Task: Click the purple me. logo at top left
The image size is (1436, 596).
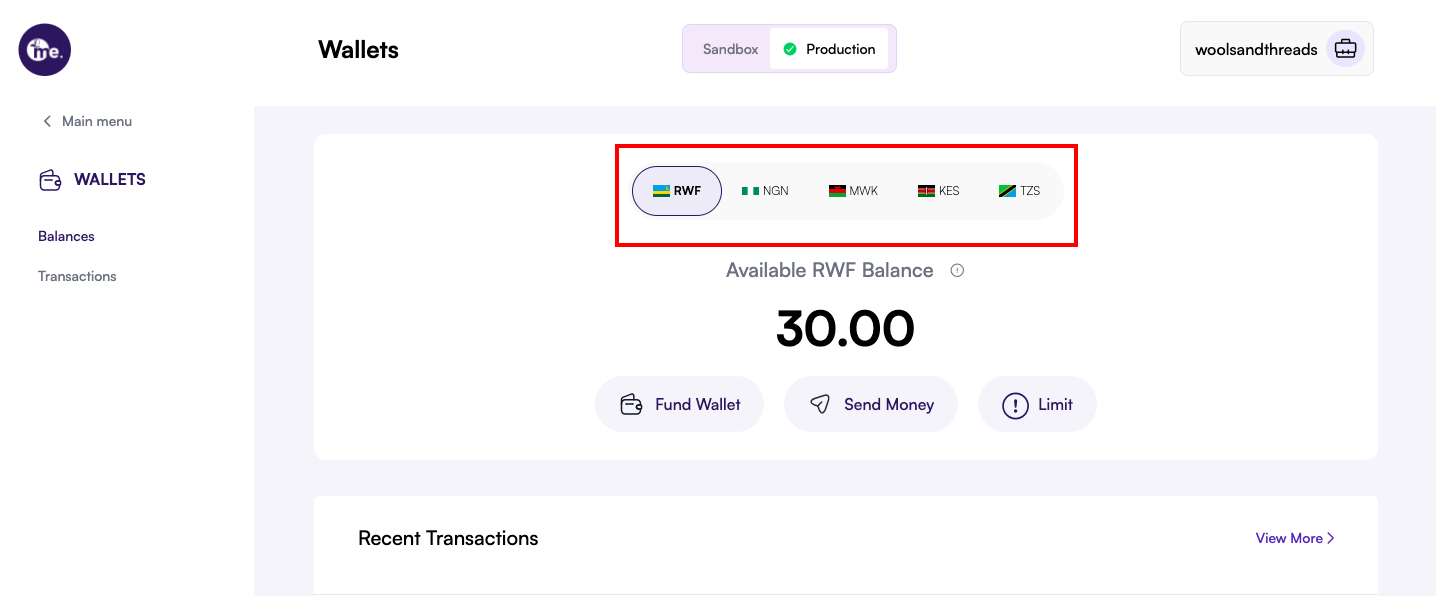Action: [x=44, y=49]
